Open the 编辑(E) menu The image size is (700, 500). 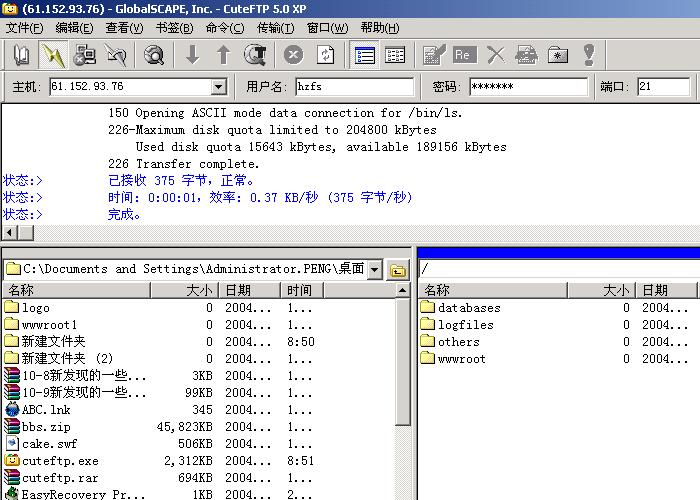click(75, 28)
